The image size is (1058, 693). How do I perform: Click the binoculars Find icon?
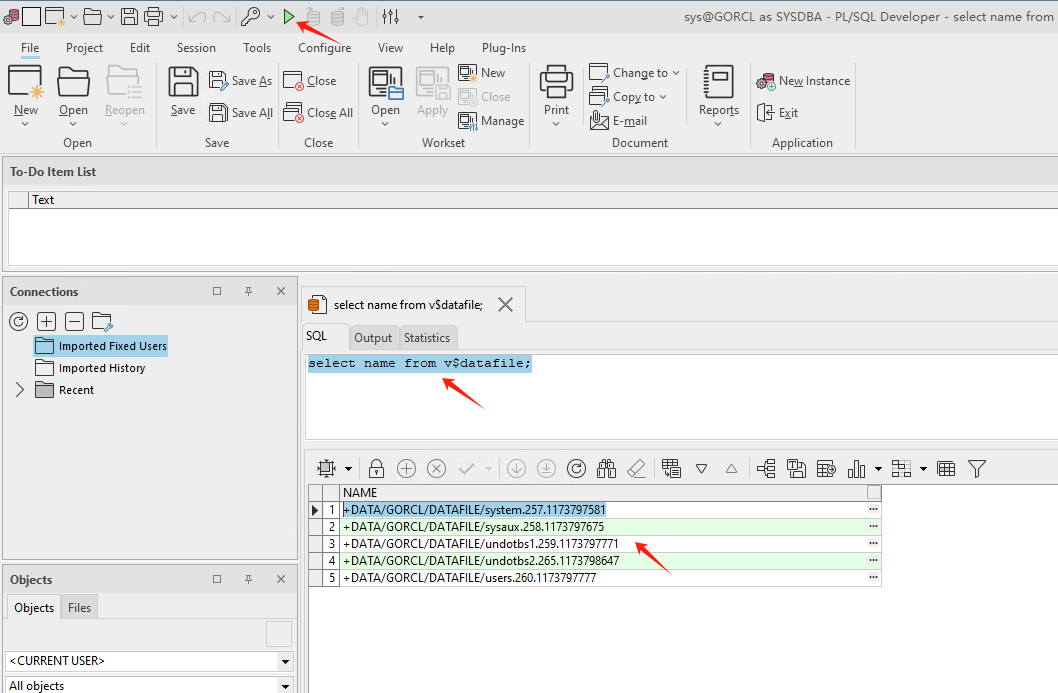click(x=607, y=468)
